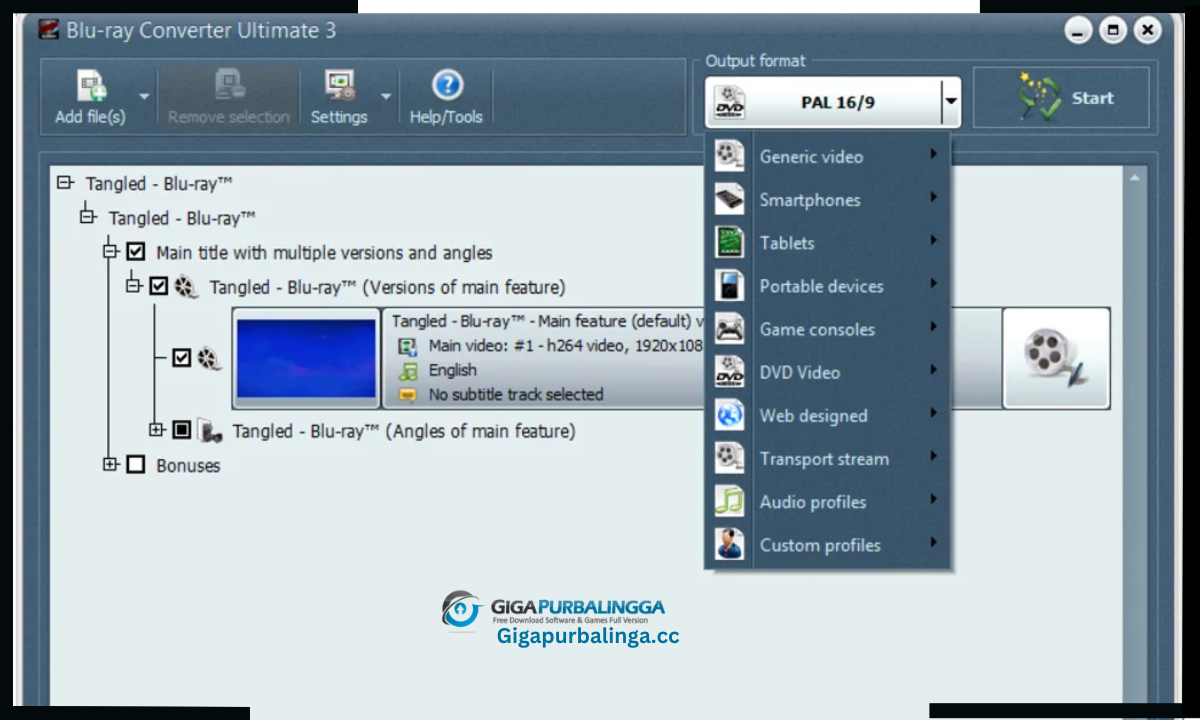Uncheck Versions of main feature checkbox

159,287
